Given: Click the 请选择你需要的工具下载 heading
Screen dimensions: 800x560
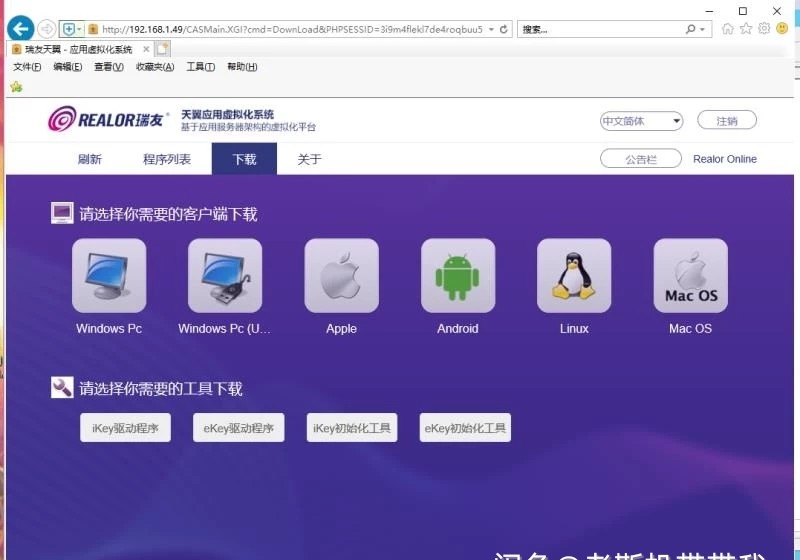Looking at the screenshot, I should pos(161,389).
